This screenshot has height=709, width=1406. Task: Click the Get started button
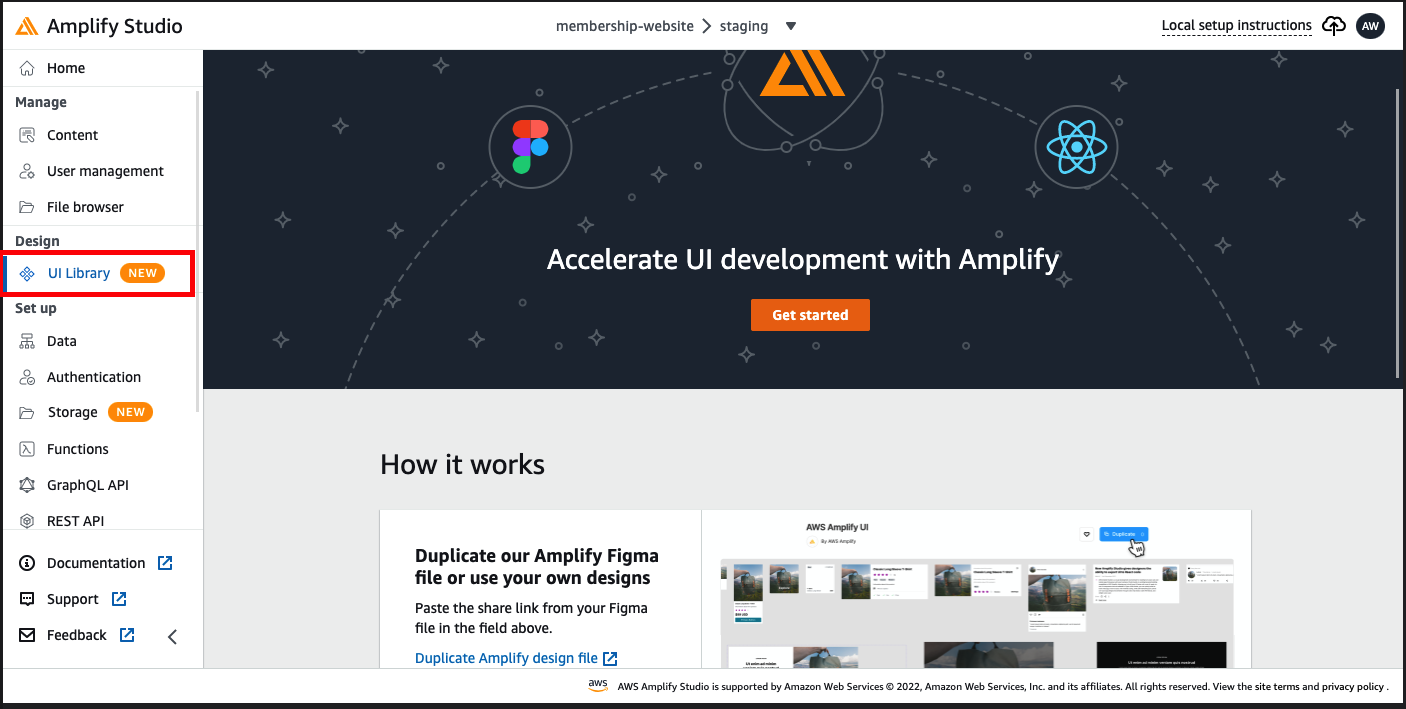pyautogui.click(x=810, y=315)
